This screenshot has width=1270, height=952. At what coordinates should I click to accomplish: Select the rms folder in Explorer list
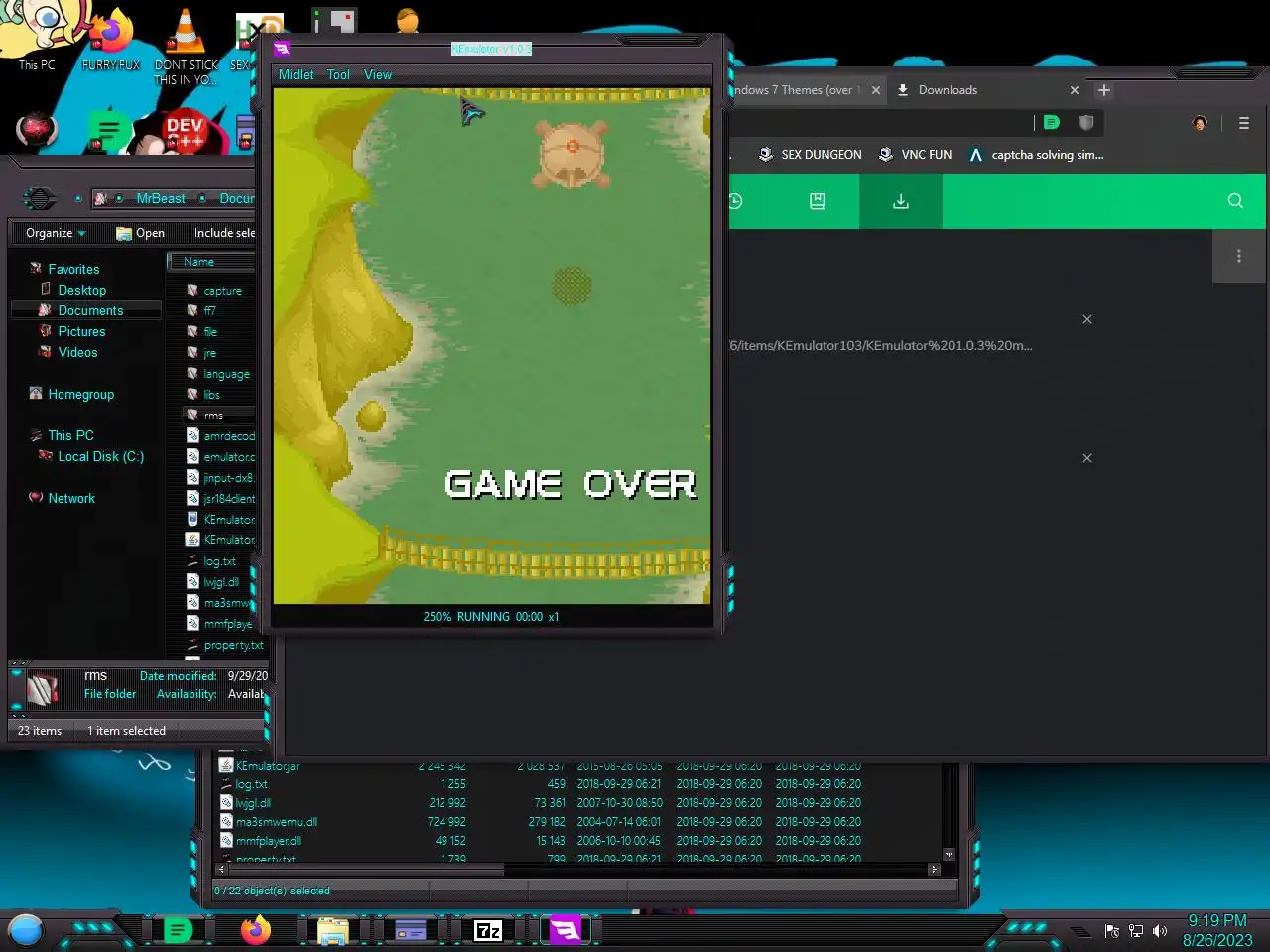[212, 416]
